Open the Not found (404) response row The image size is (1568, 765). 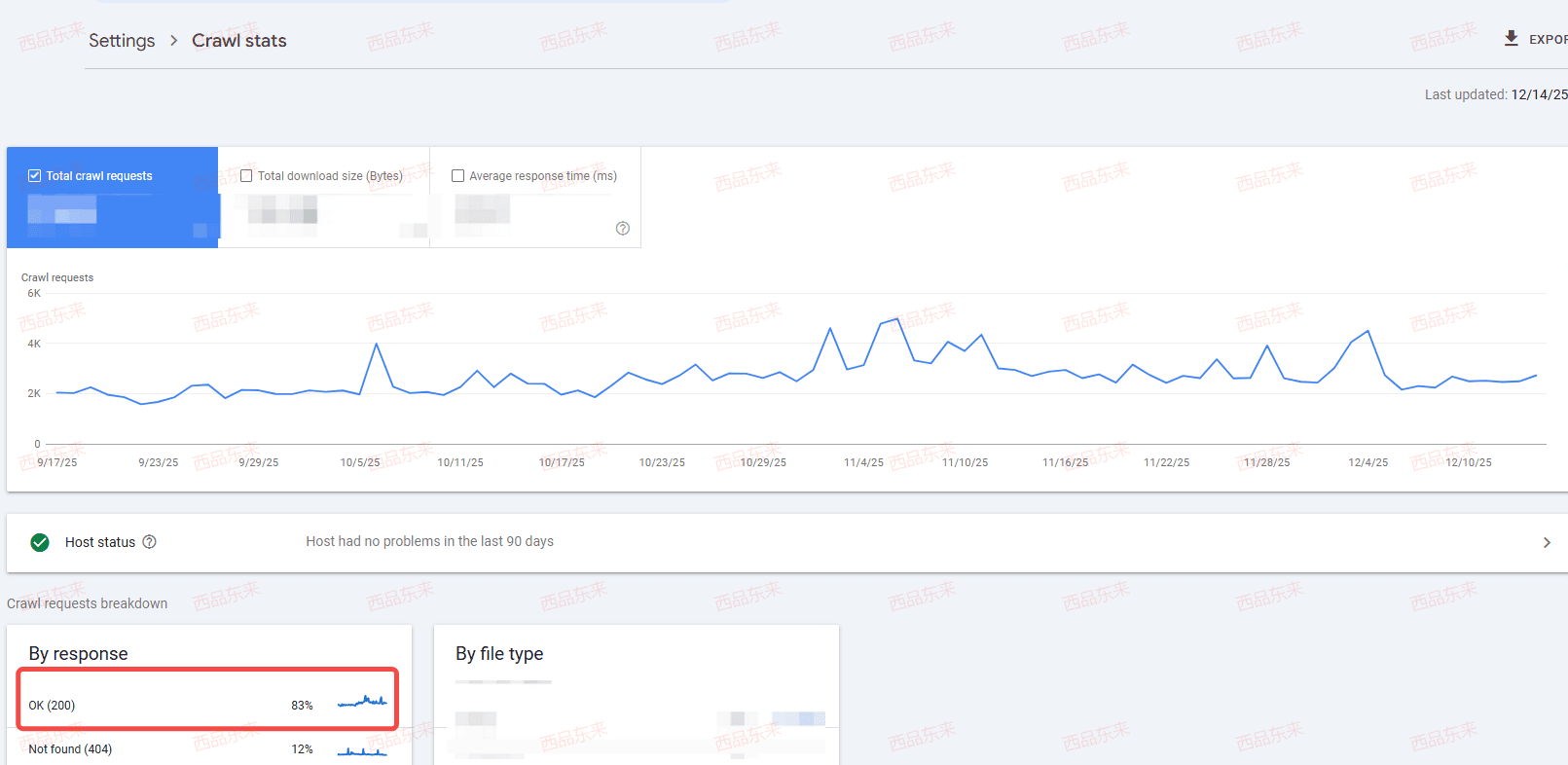coord(70,749)
